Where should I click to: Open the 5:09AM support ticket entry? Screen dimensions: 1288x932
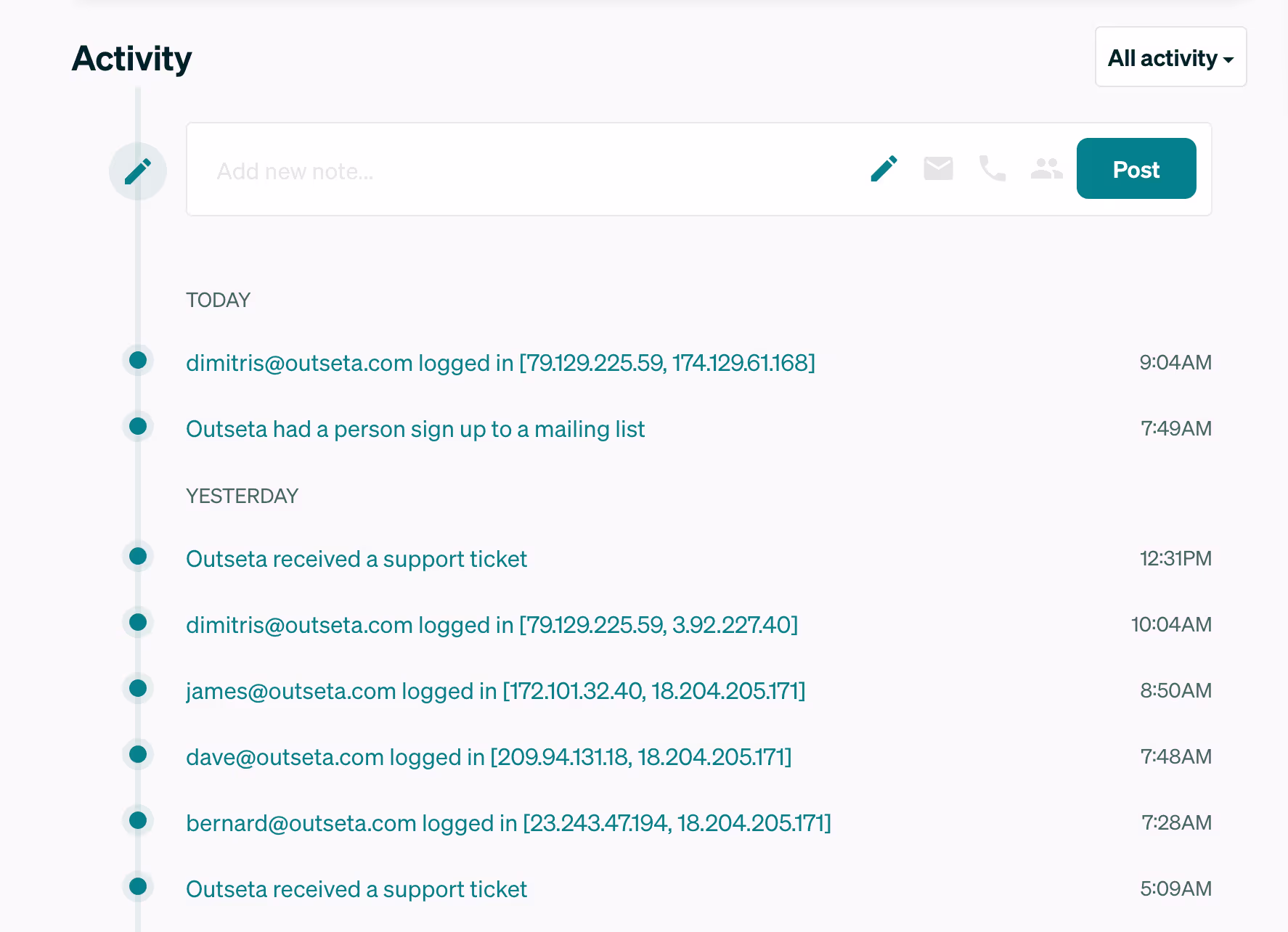[x=356, y=889]
